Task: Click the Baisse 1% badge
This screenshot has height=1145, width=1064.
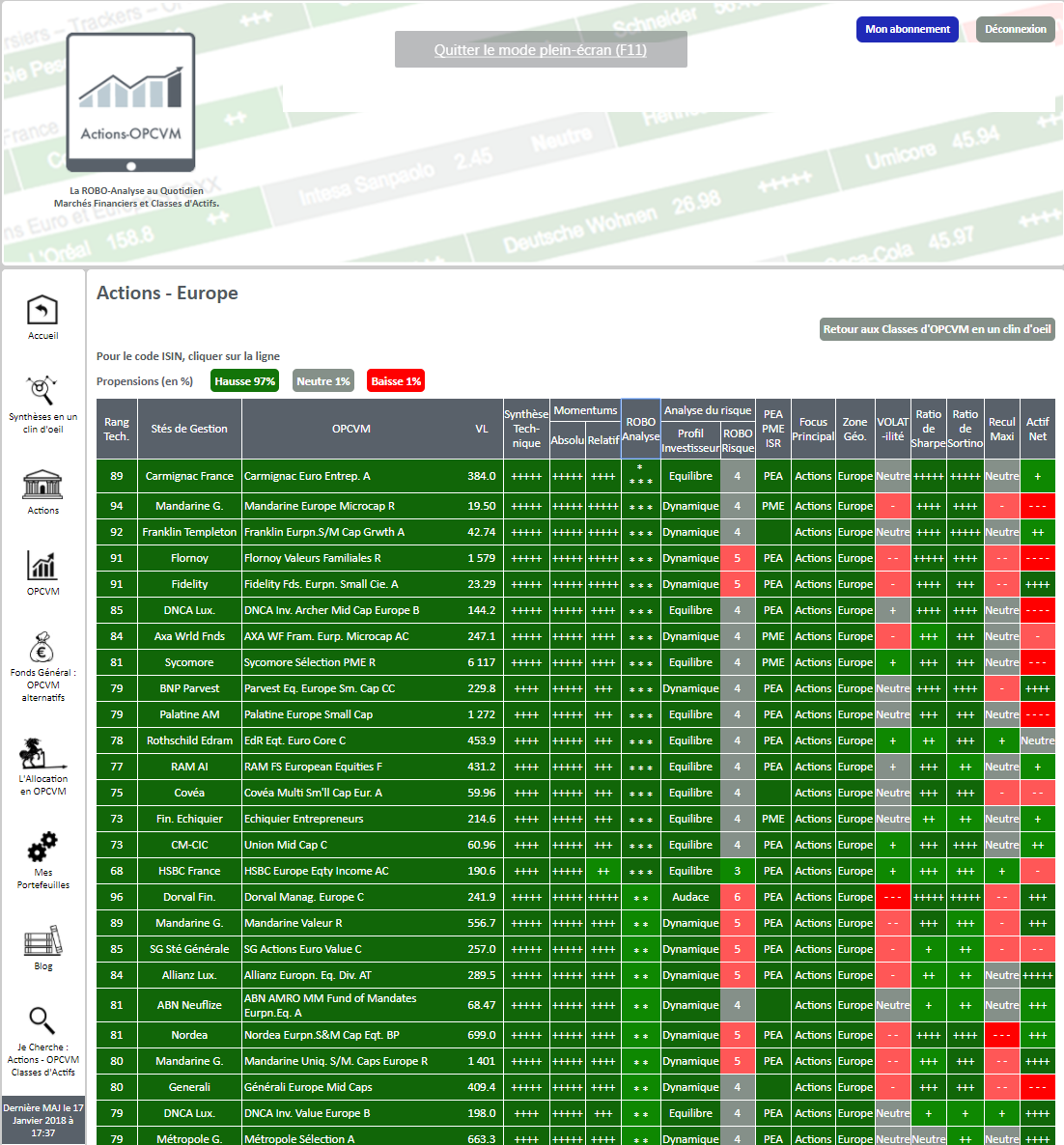Action: pyautogui.click(x=396, y=381)
